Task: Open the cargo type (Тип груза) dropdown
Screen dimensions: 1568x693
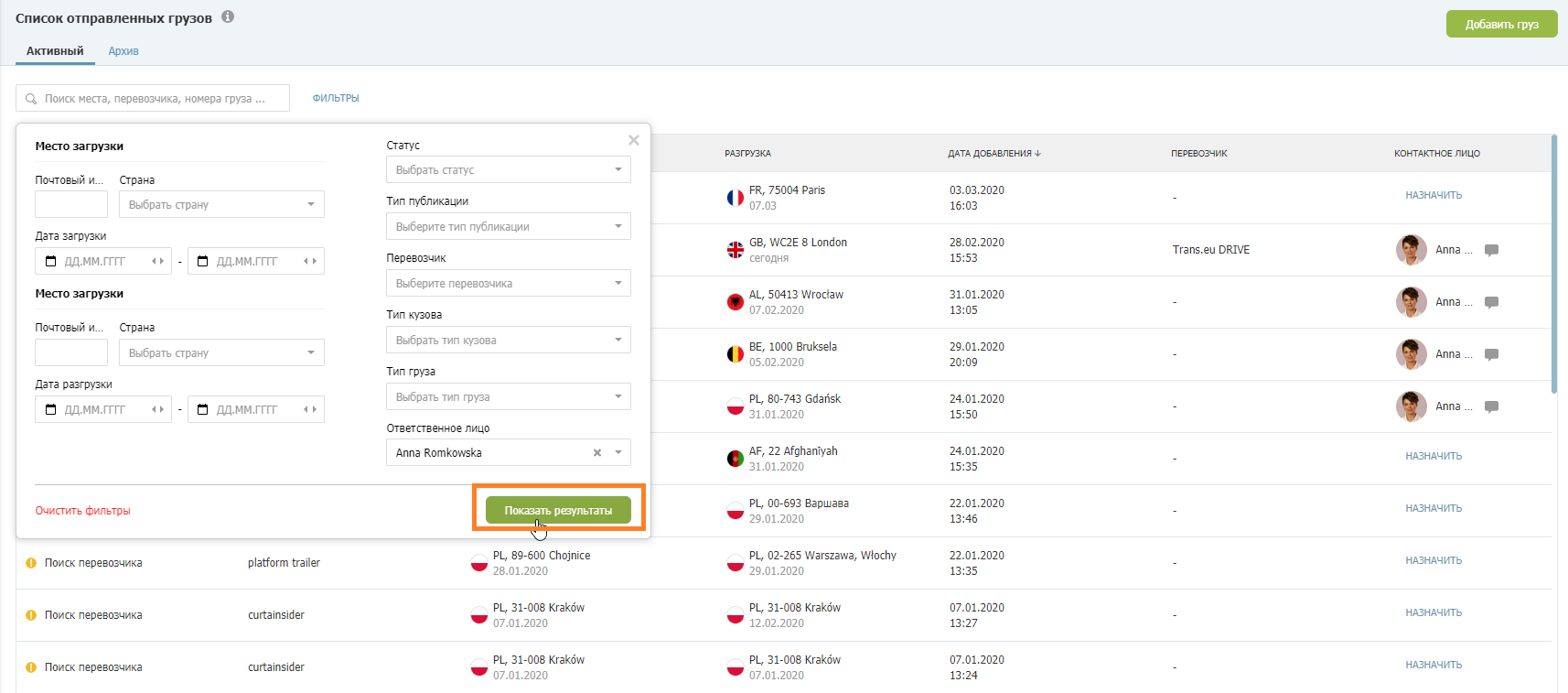Action: pos(509,397)
